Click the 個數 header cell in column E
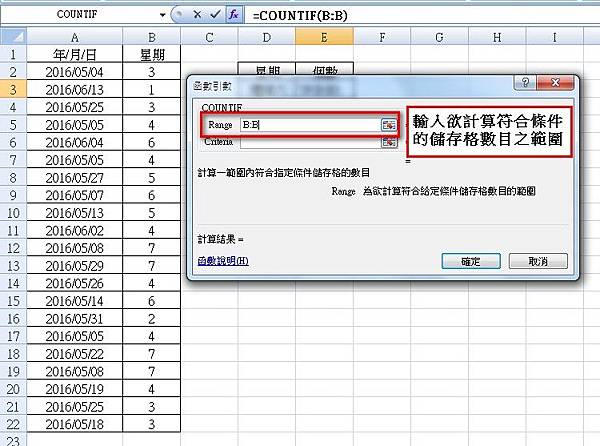The image size is (600, 446). 324,69
